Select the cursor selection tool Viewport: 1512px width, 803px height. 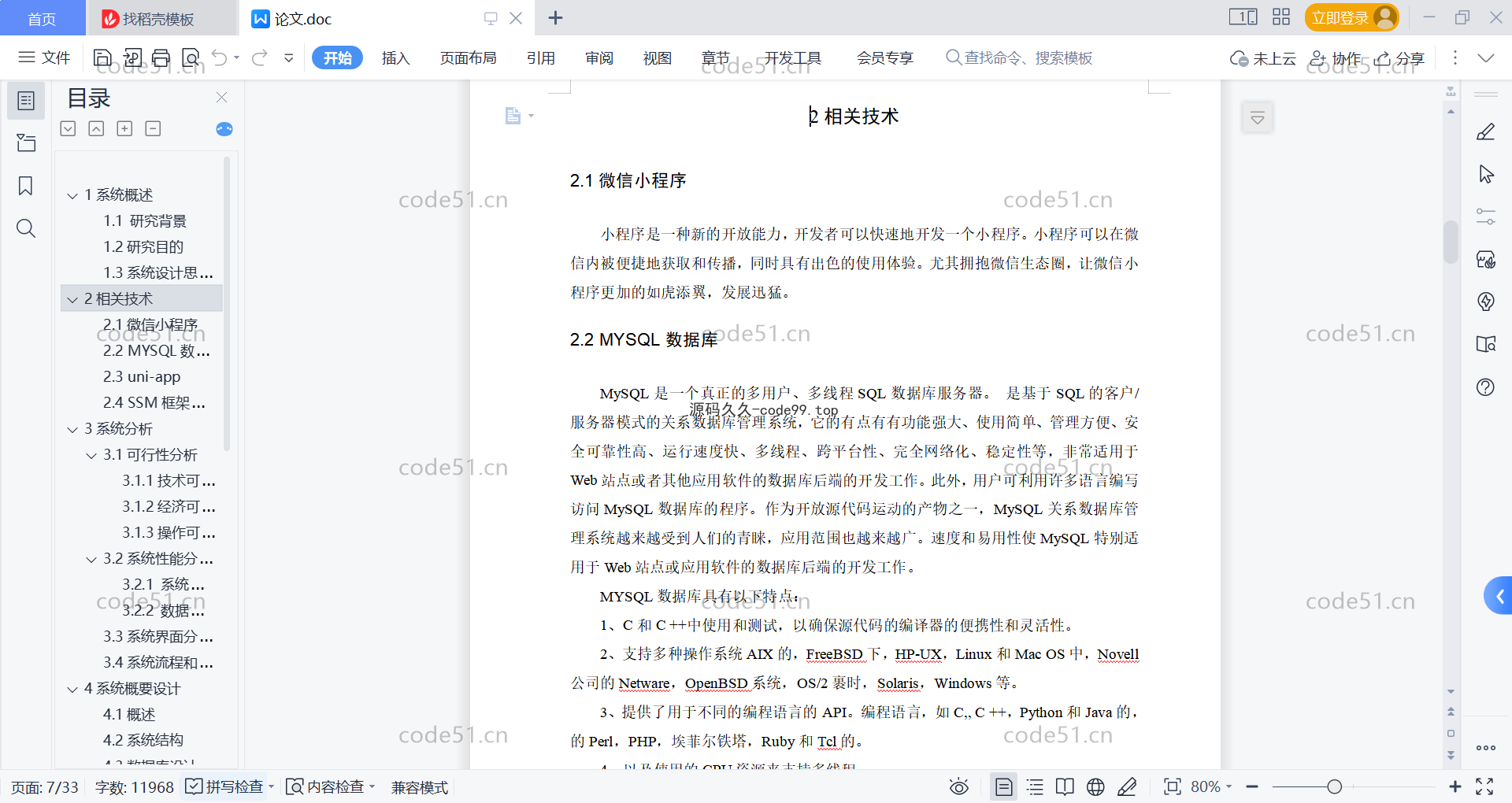[1485, 174]
